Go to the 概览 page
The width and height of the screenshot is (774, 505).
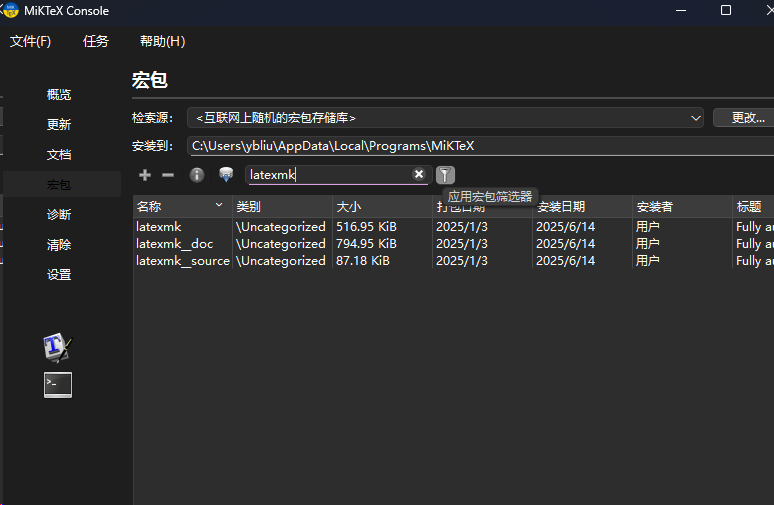point(59,94)
